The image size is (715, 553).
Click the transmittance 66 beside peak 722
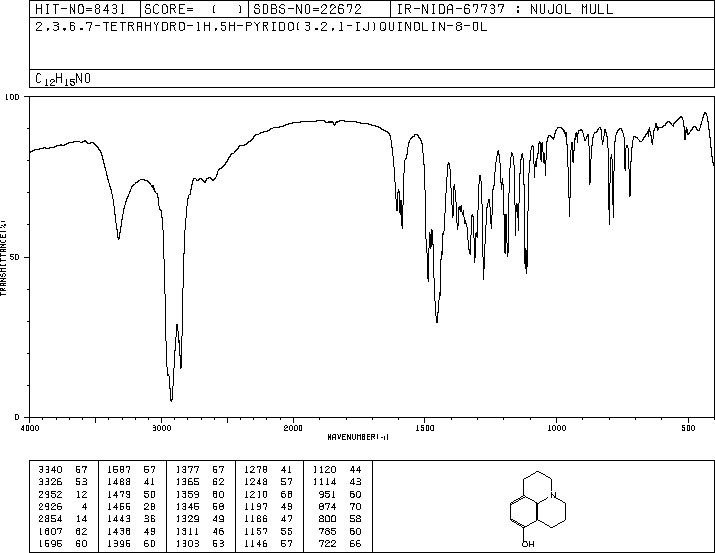coord(355,544)
